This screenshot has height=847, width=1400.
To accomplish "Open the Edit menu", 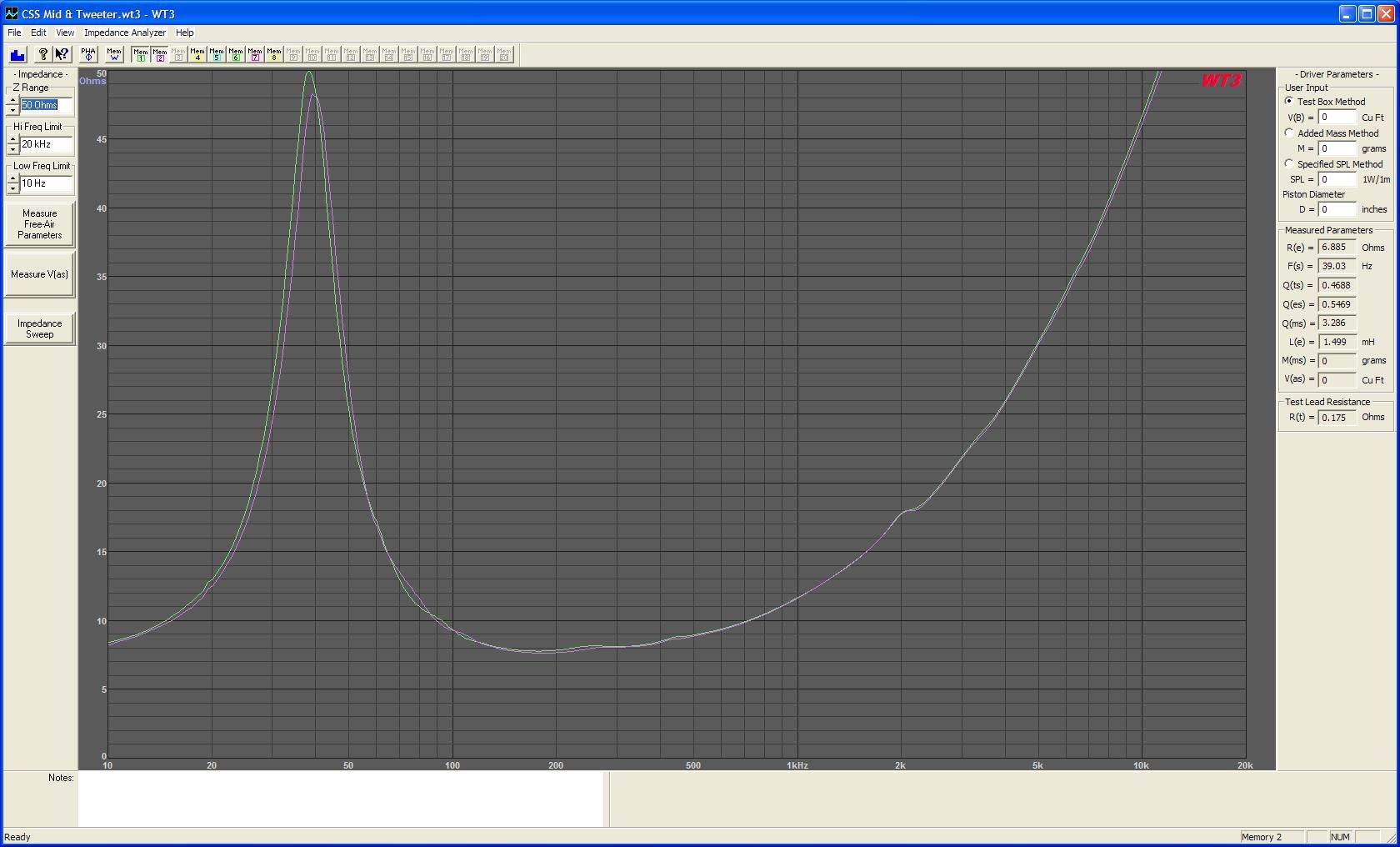I will [38, 33].
